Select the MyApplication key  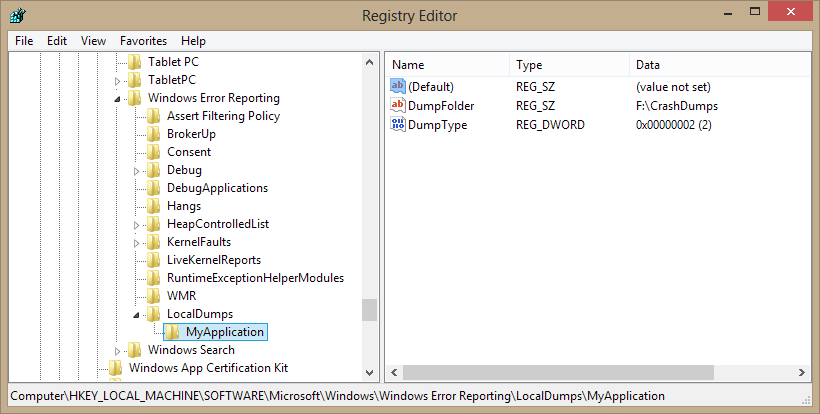[225, 332]
